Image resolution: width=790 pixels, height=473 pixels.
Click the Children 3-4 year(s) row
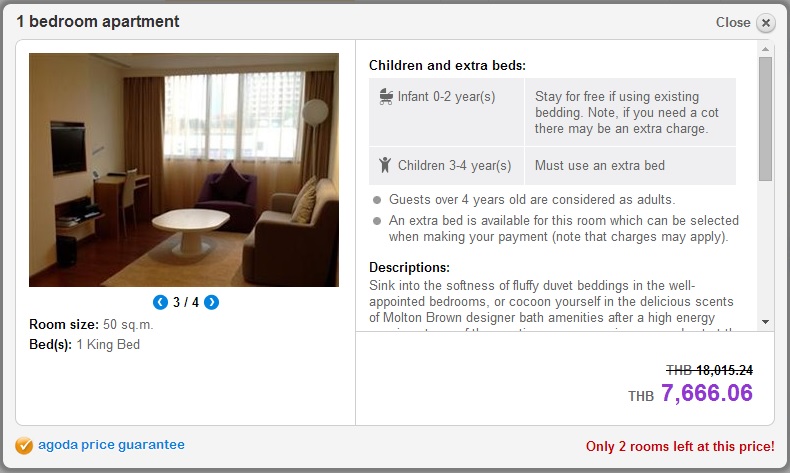[x=552, y=166]
